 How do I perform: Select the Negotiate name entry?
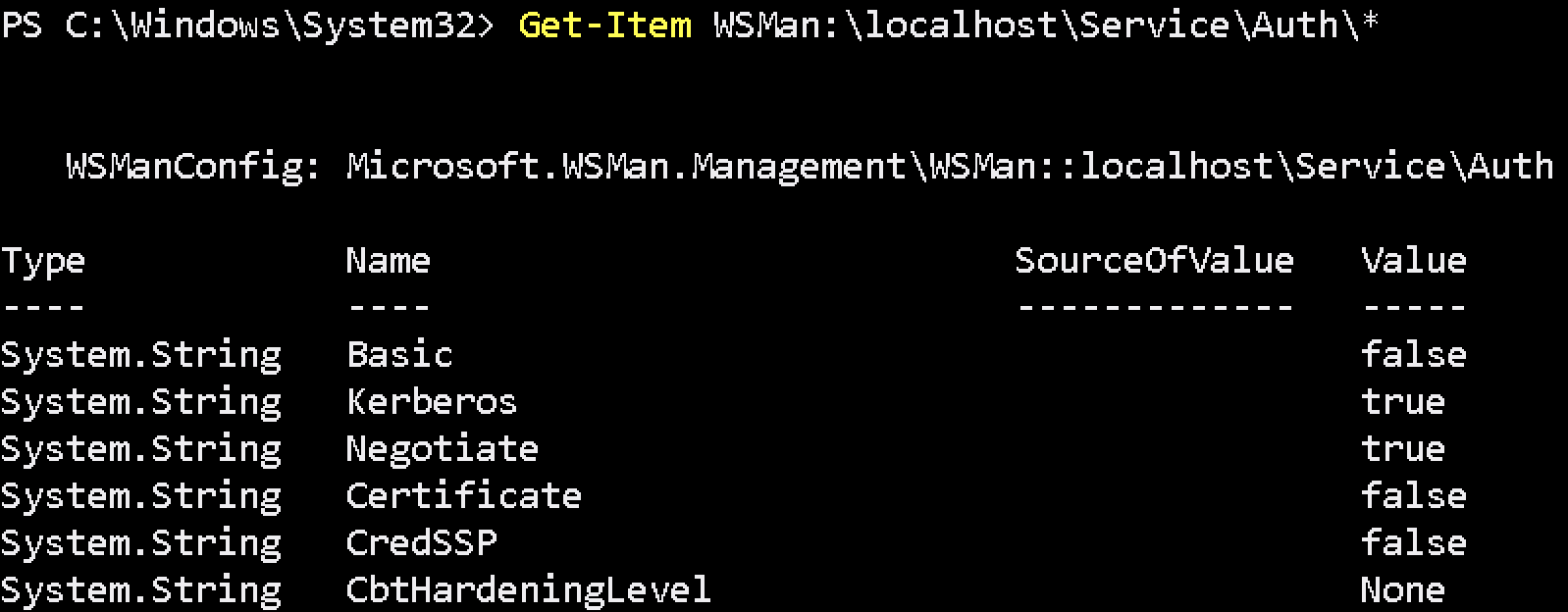coord(442,448)
